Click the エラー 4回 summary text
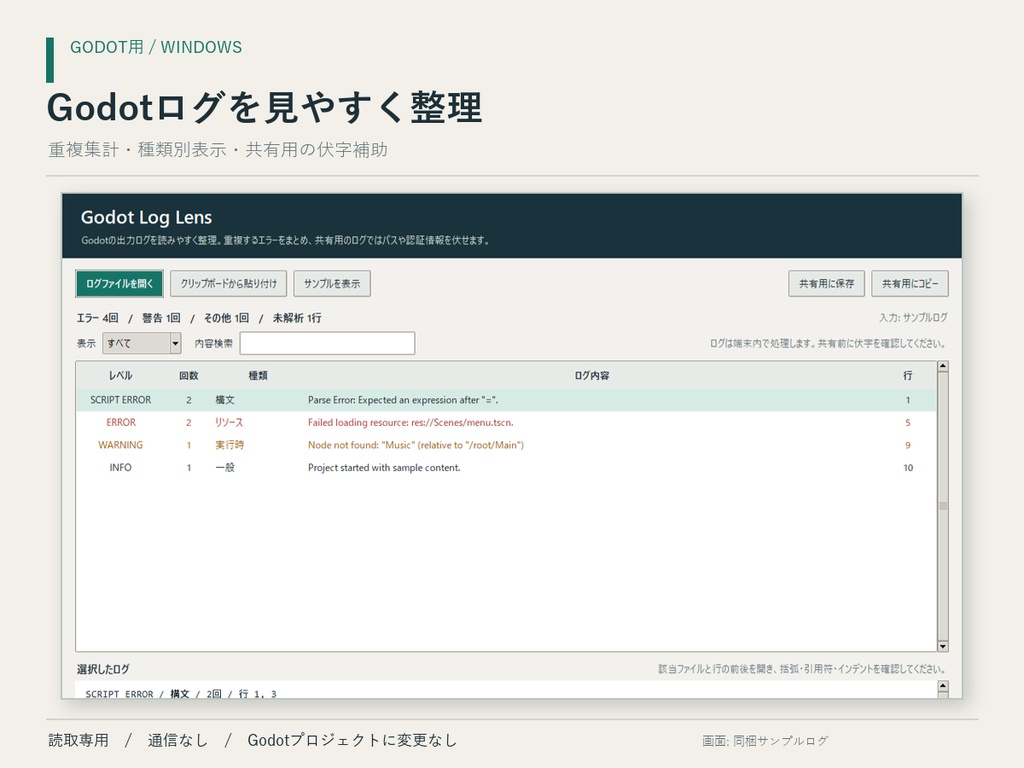The image size is (1024, 768). (97, 318)
